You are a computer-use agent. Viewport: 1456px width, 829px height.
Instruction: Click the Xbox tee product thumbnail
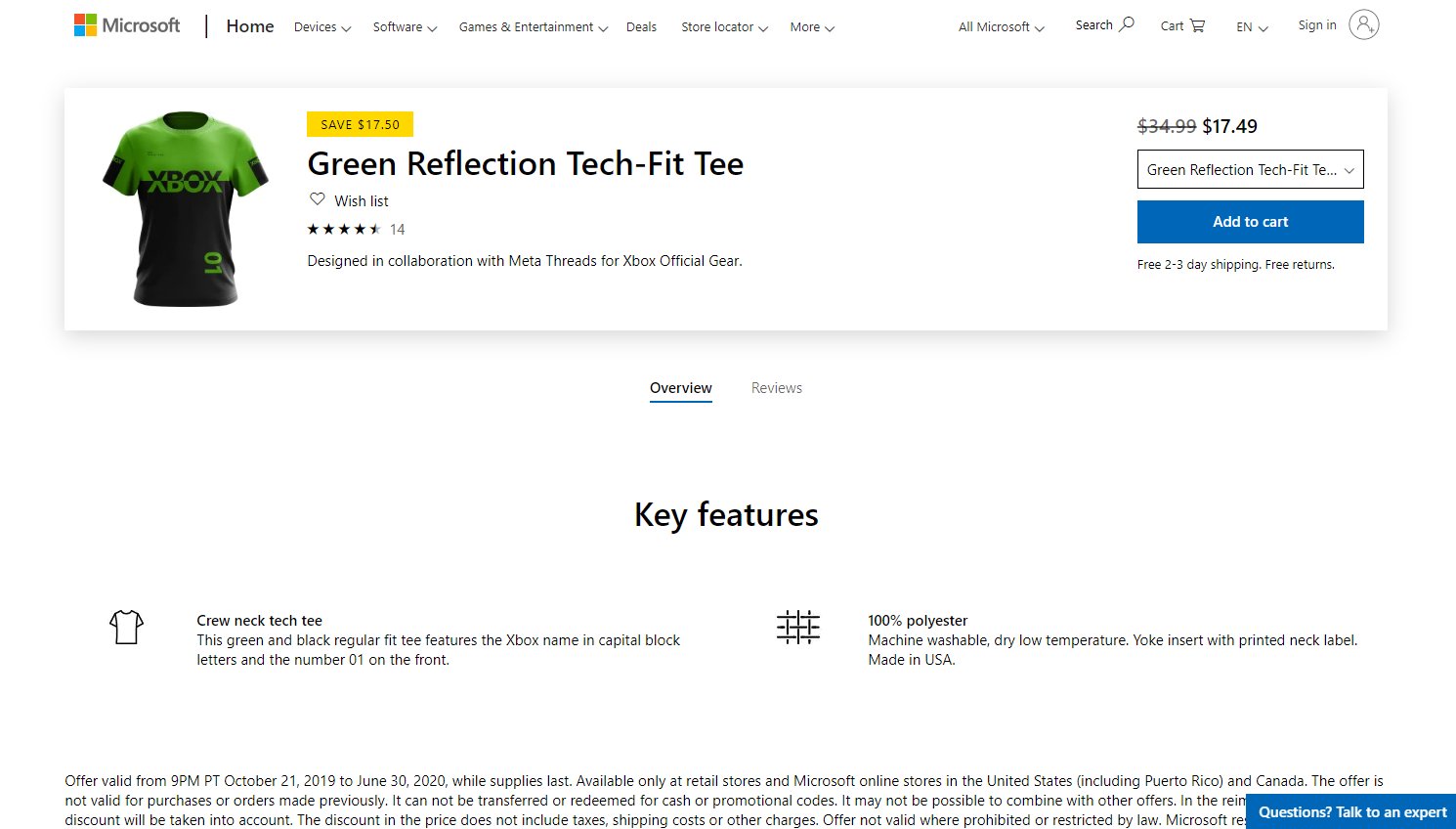point(186,208)
